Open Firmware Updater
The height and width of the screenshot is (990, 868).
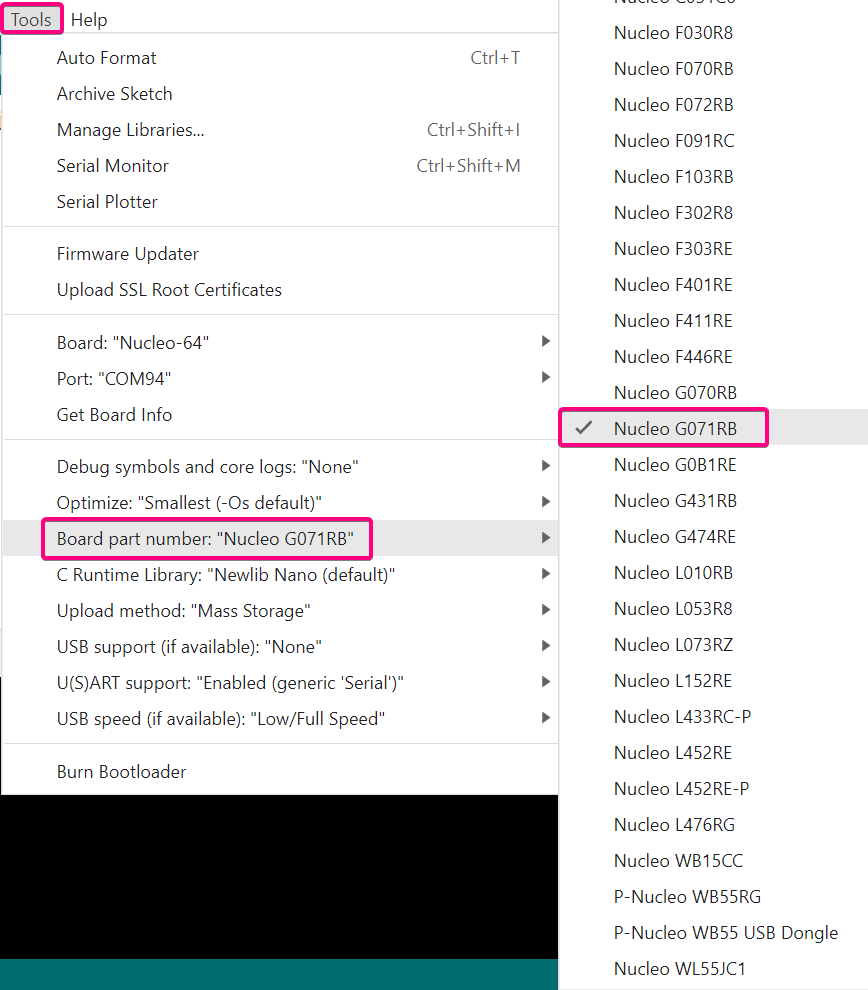pos(281,254)
